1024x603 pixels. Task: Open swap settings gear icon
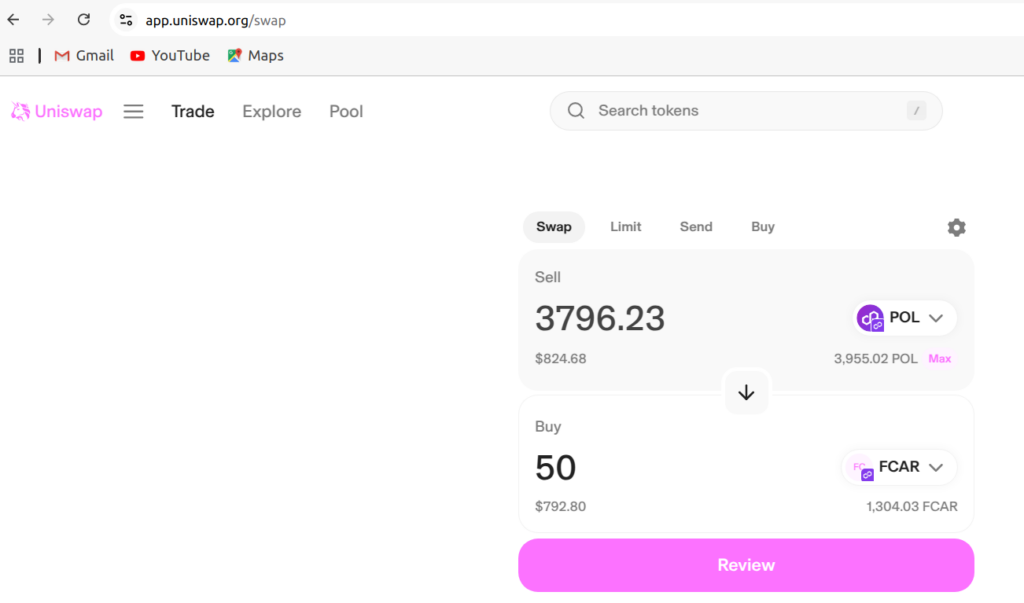957,227
